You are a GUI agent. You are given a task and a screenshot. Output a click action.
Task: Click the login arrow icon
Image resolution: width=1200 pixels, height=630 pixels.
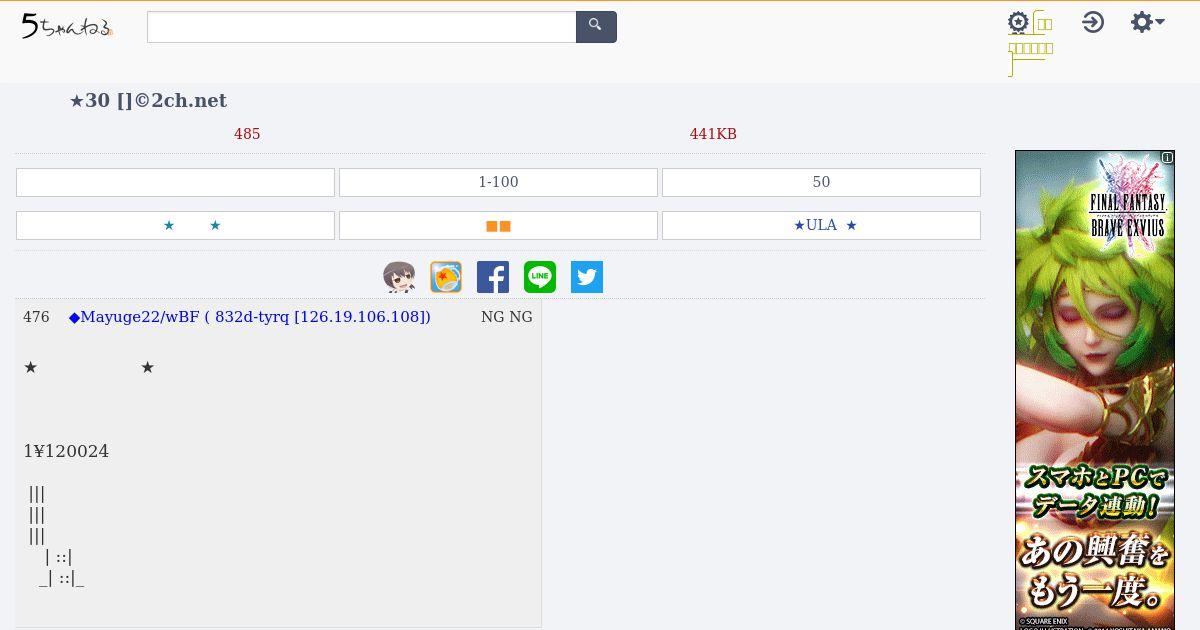[1093, 22]
